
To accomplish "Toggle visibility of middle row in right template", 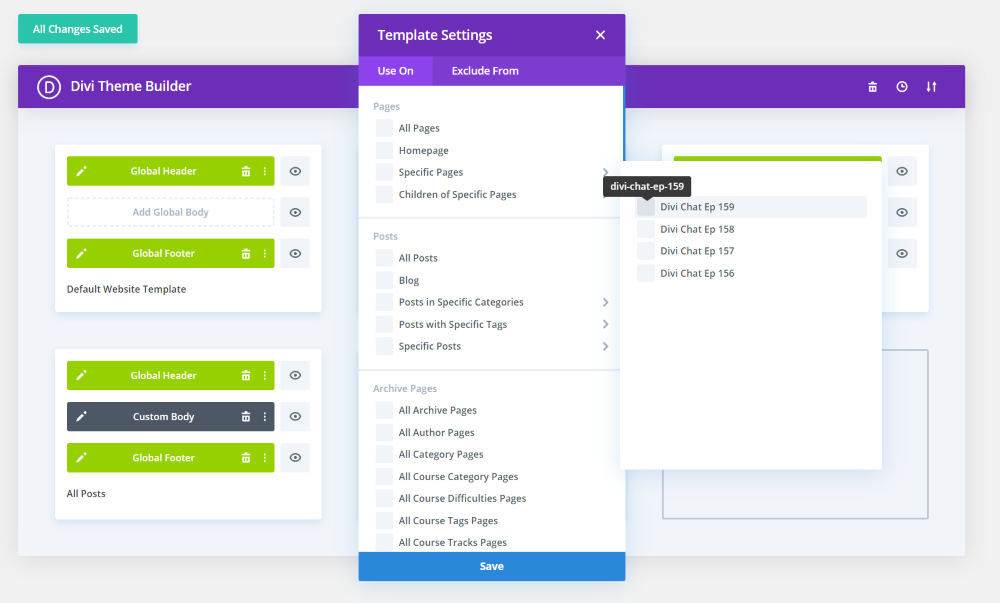I will (902, 212).
